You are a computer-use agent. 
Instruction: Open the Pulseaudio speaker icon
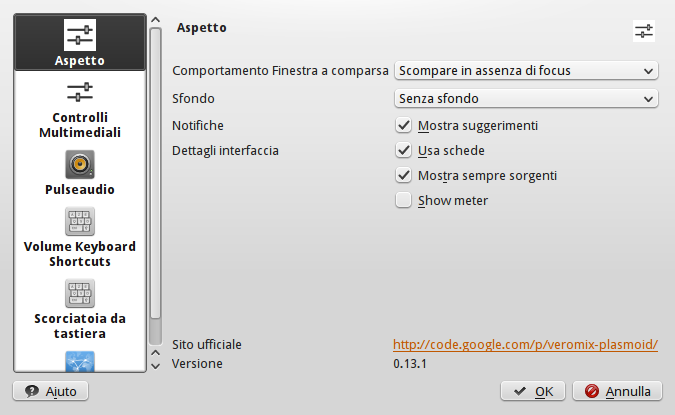coord(80,164)
